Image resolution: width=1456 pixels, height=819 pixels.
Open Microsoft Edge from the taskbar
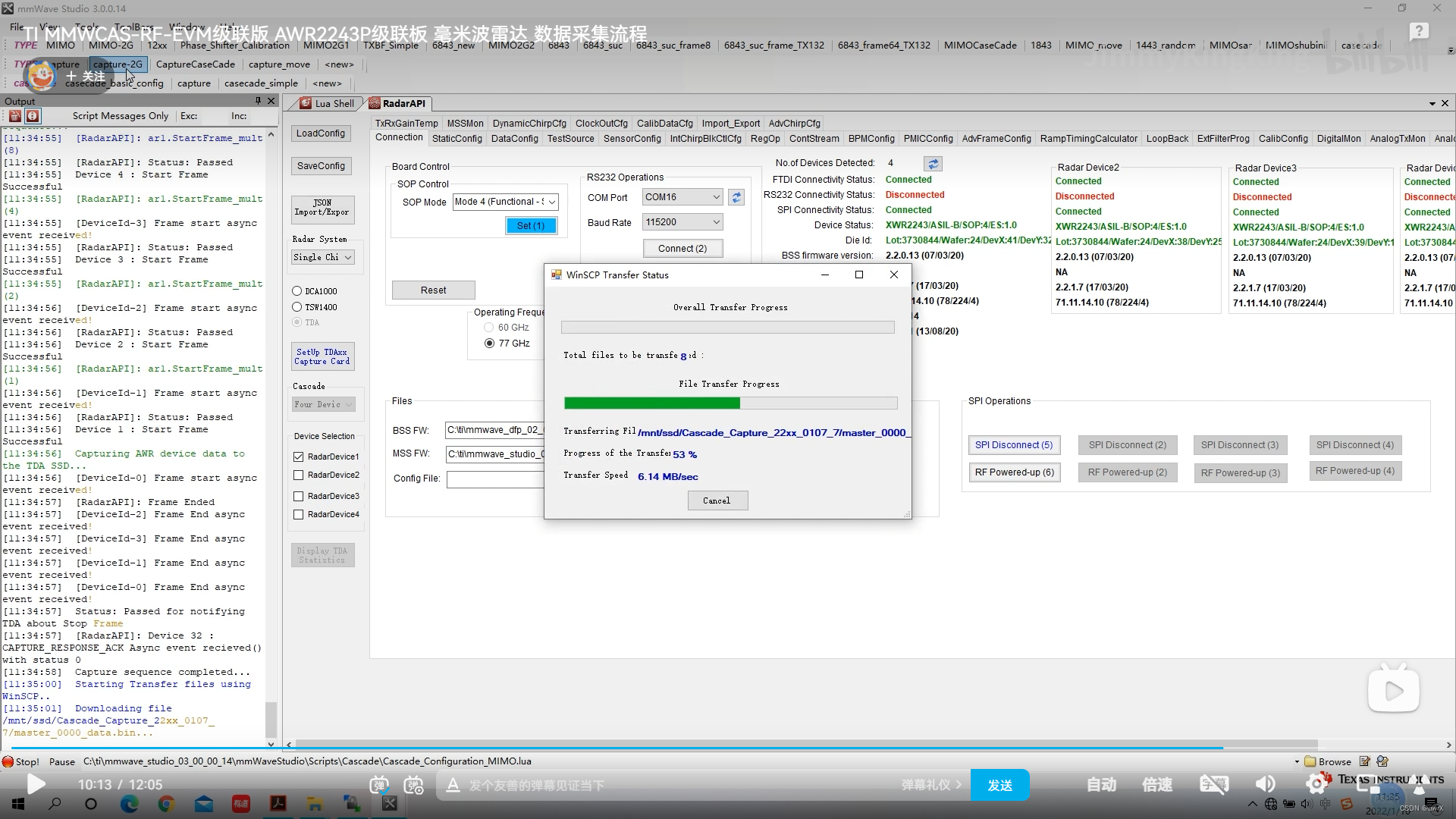tap(129, 804)
